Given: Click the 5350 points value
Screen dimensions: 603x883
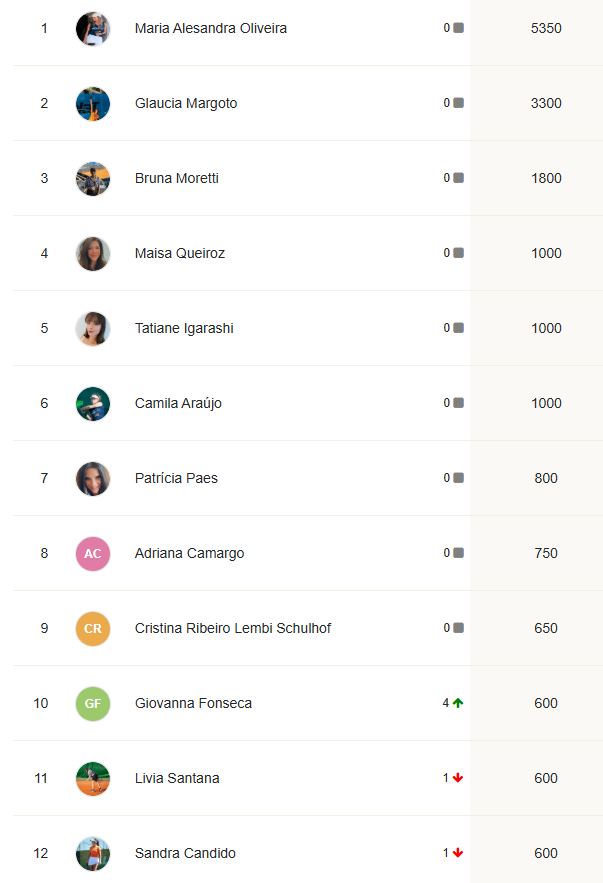Looking at the screenshot, I should pos(546,28).
